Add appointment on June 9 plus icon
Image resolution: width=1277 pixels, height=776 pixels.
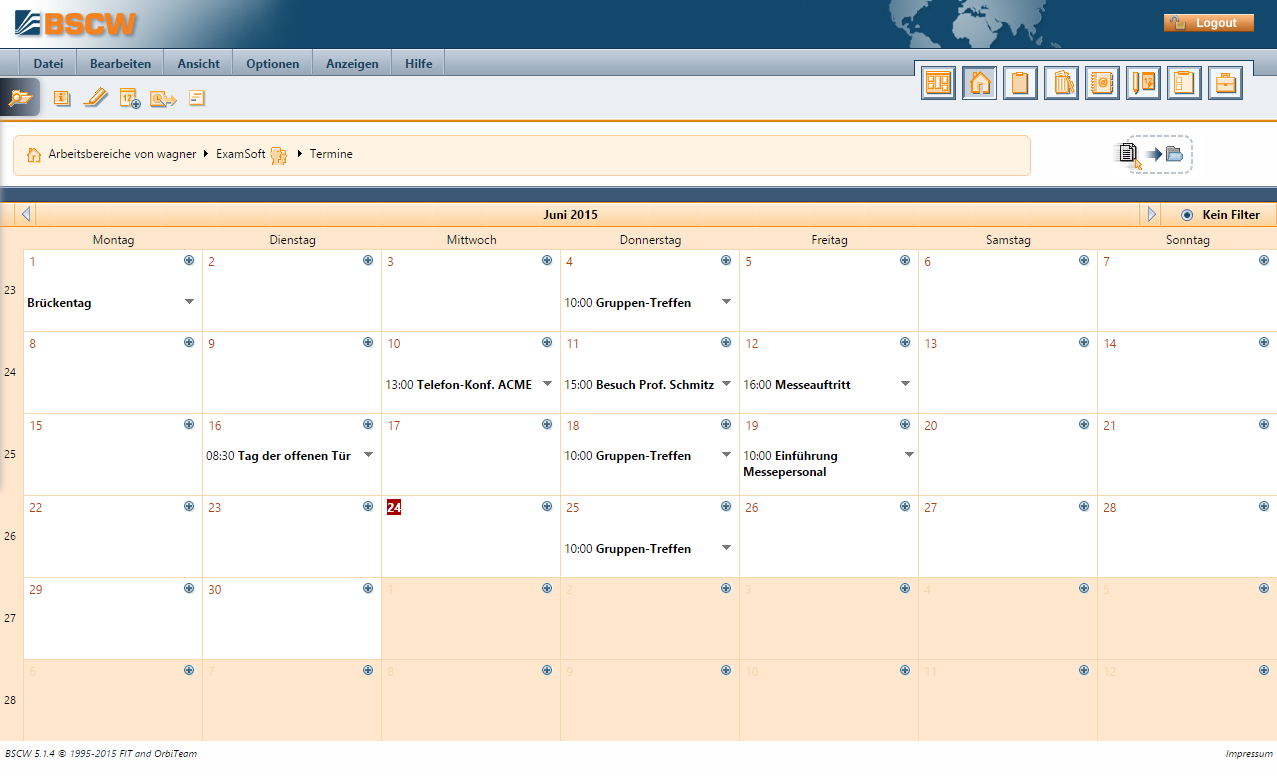368,342
